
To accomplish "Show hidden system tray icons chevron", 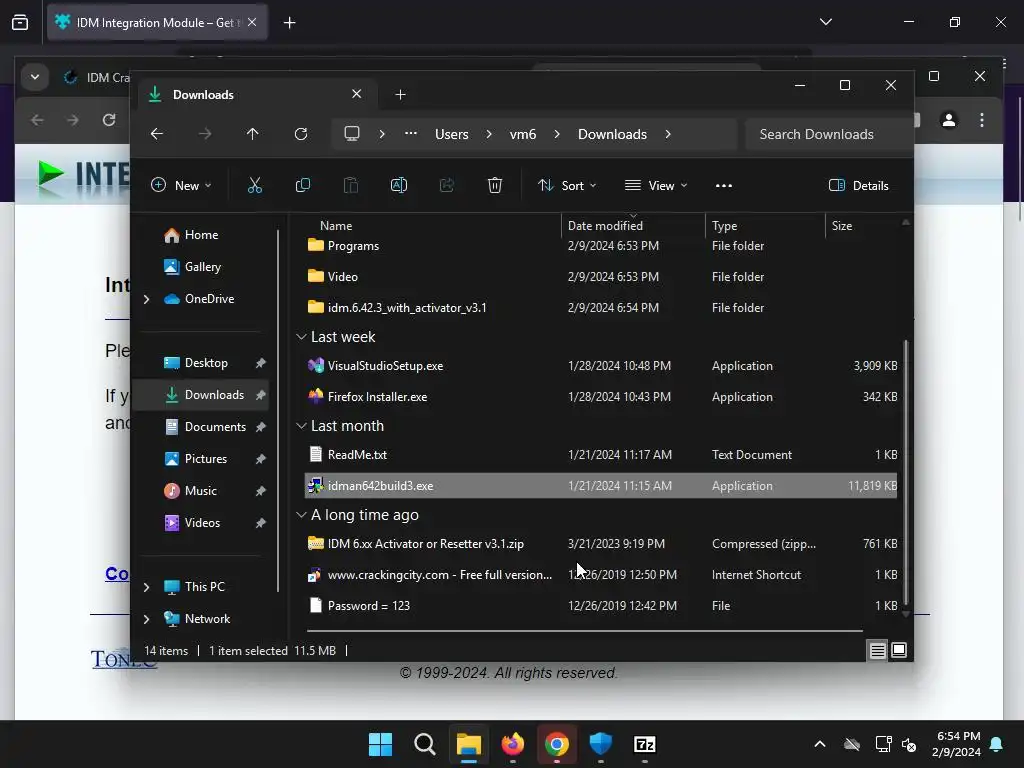I will (820, 744).
